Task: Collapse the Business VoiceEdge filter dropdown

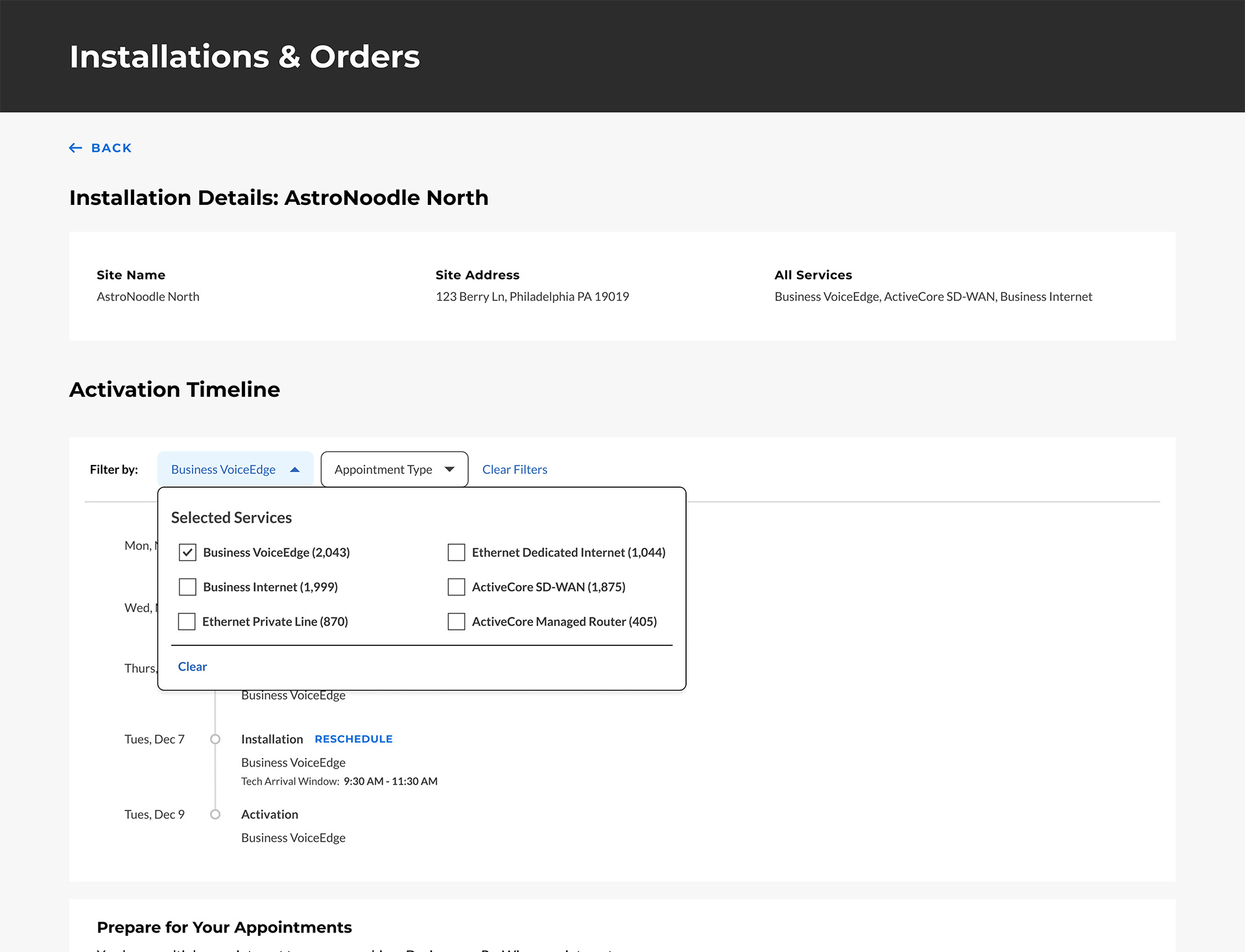Action: click(x=235, y=470)
